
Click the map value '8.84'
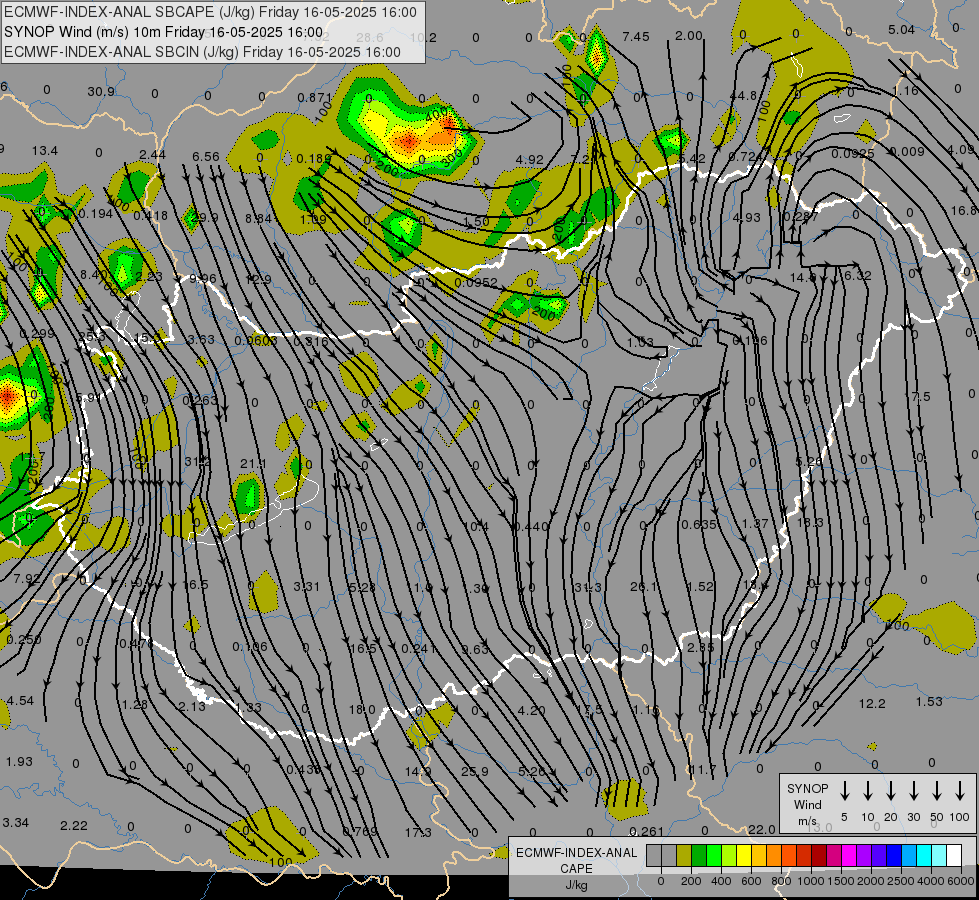(258, 219)
